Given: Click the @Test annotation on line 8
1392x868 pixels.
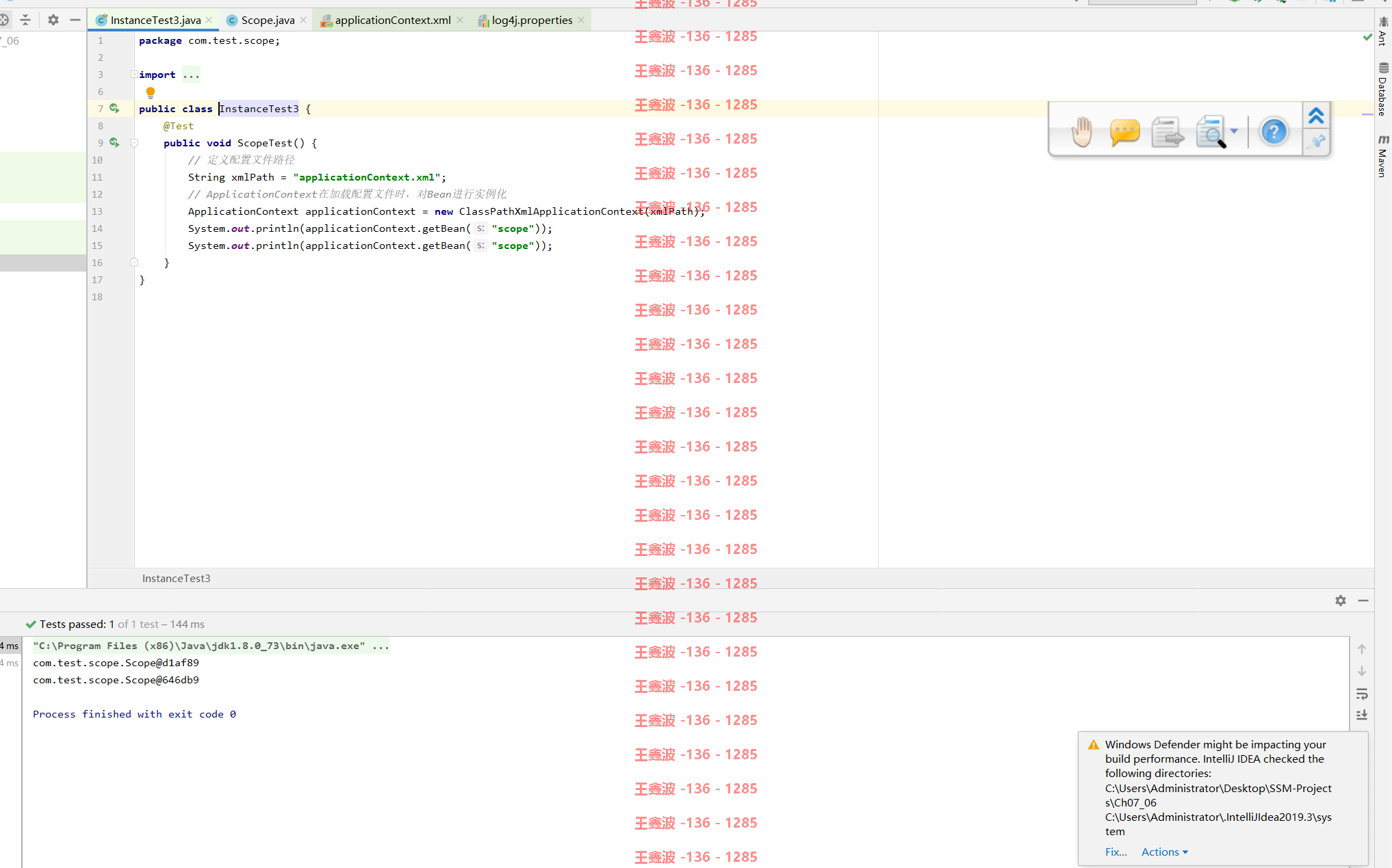Looking at the screenshot, I should tap(179, 126).
